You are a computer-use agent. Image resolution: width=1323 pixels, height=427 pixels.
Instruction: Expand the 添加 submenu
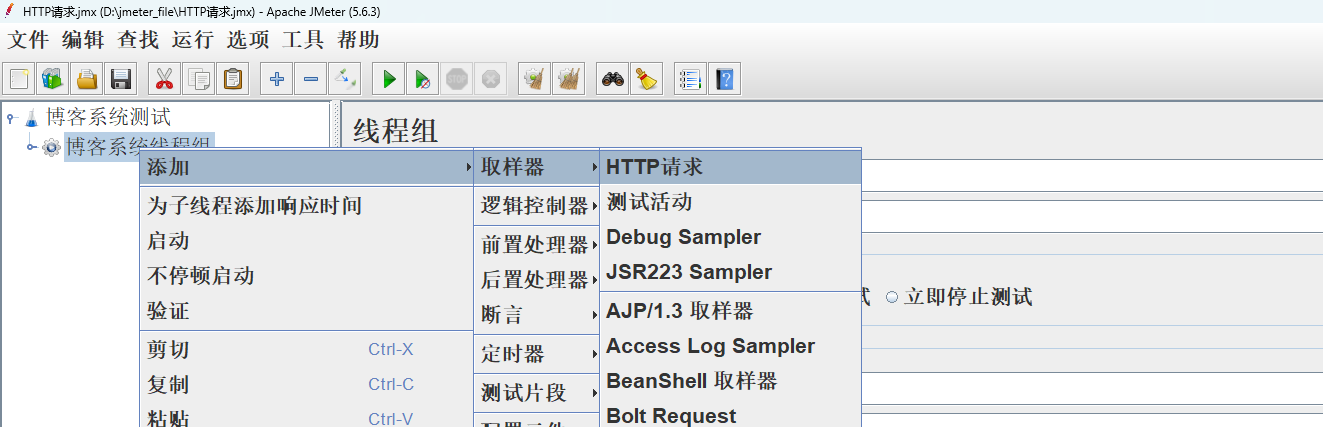[306, 167]
